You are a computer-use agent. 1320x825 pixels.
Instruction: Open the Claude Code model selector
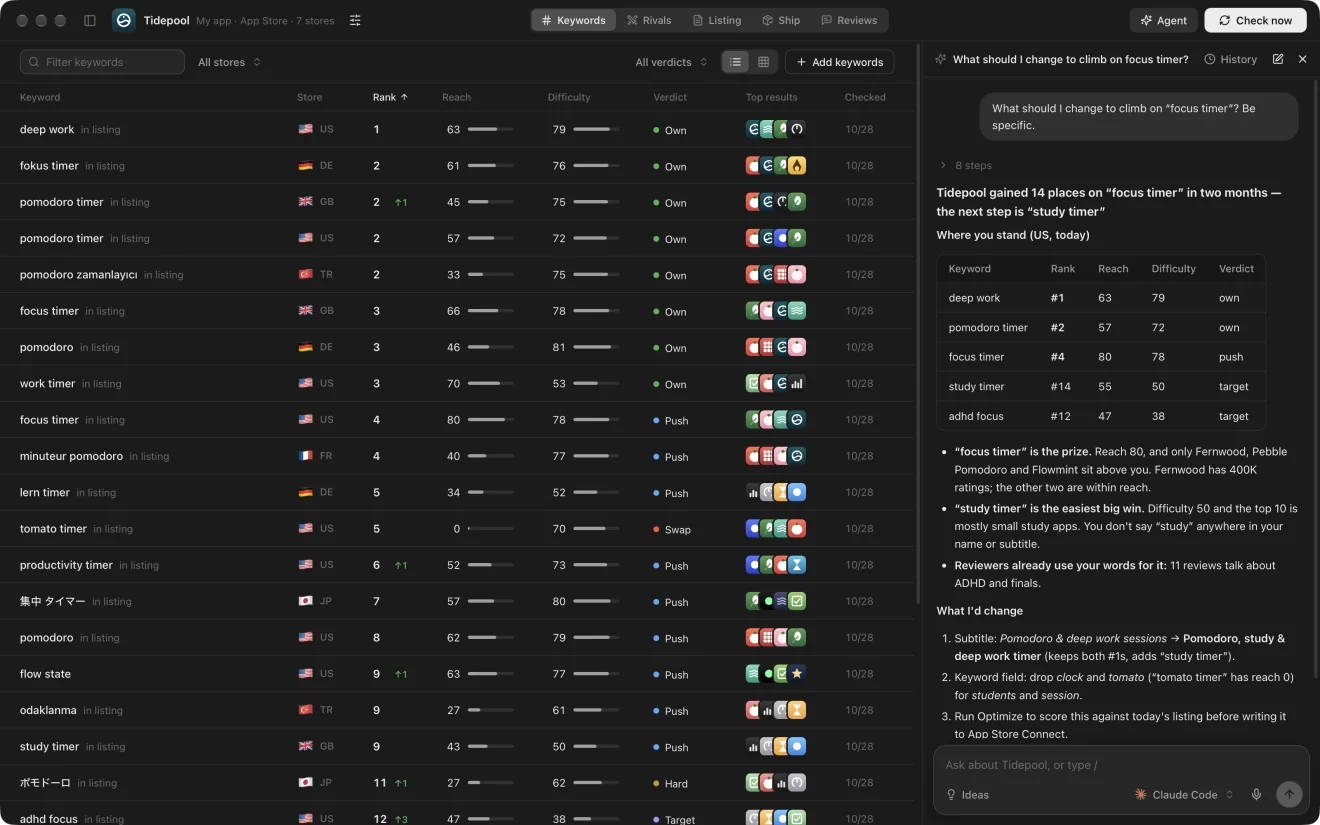pos(1184,795)
